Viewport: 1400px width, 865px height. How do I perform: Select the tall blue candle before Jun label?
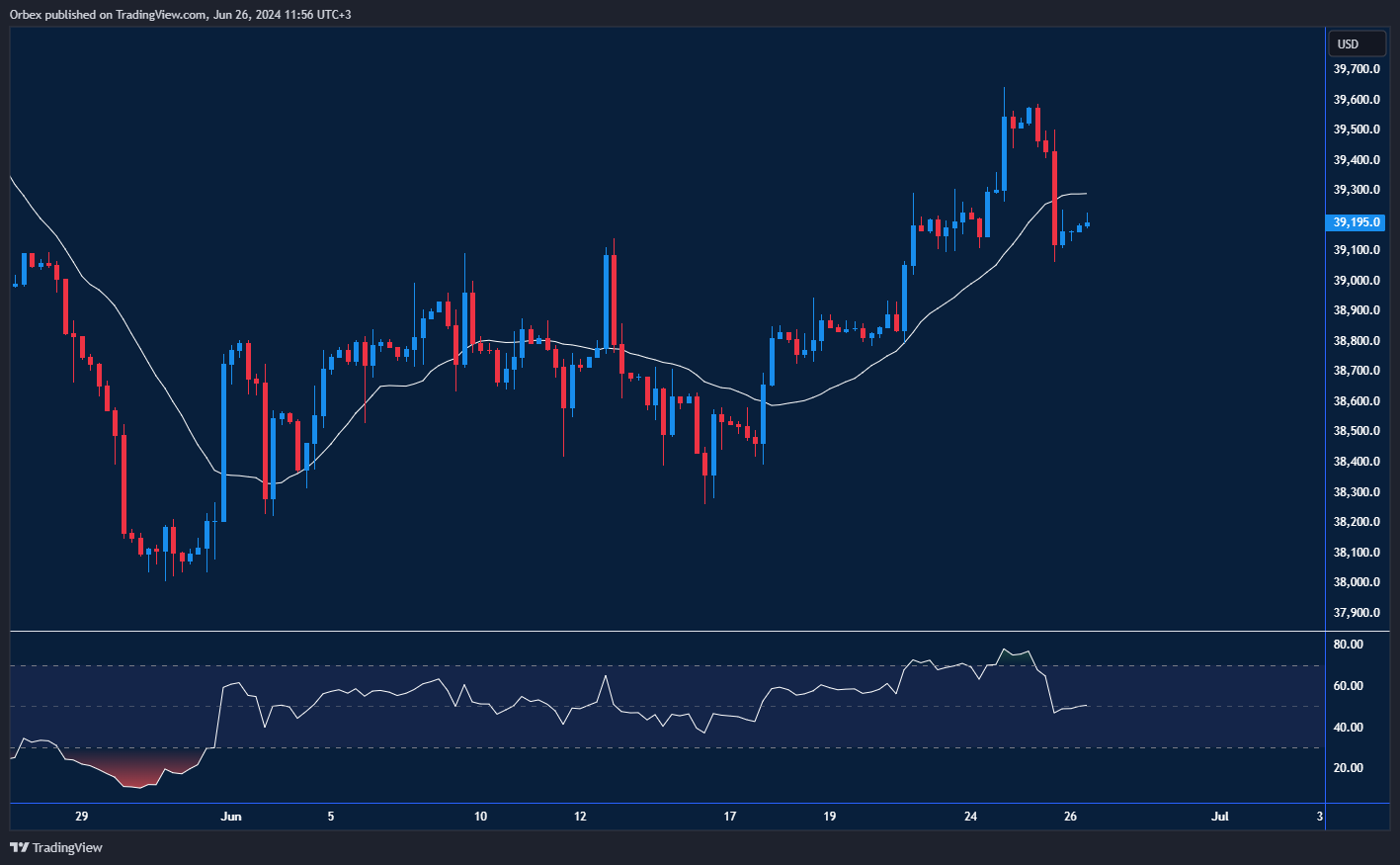pyautogui.click(x=223, y=442)
